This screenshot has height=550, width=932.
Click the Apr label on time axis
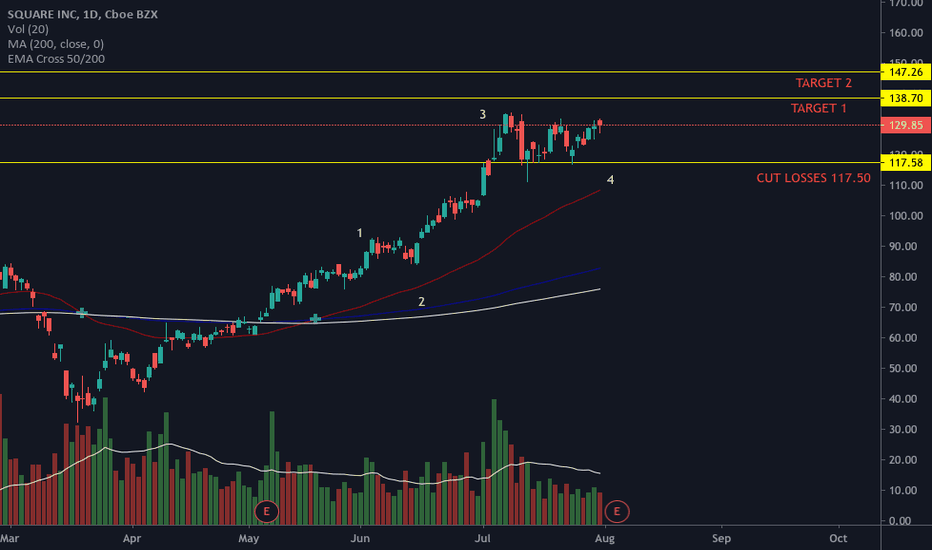pos(132,539)
